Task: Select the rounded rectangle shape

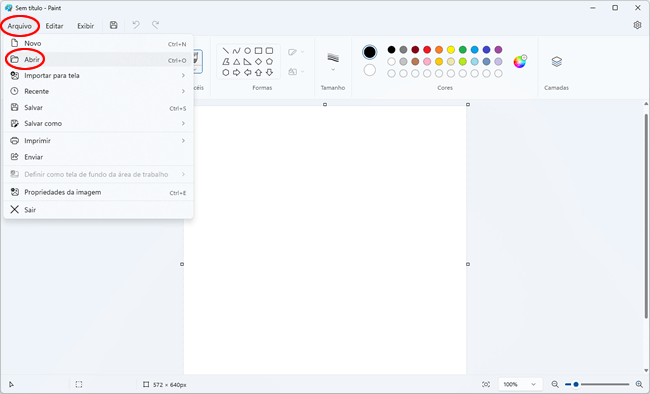Action: point(269,51)
